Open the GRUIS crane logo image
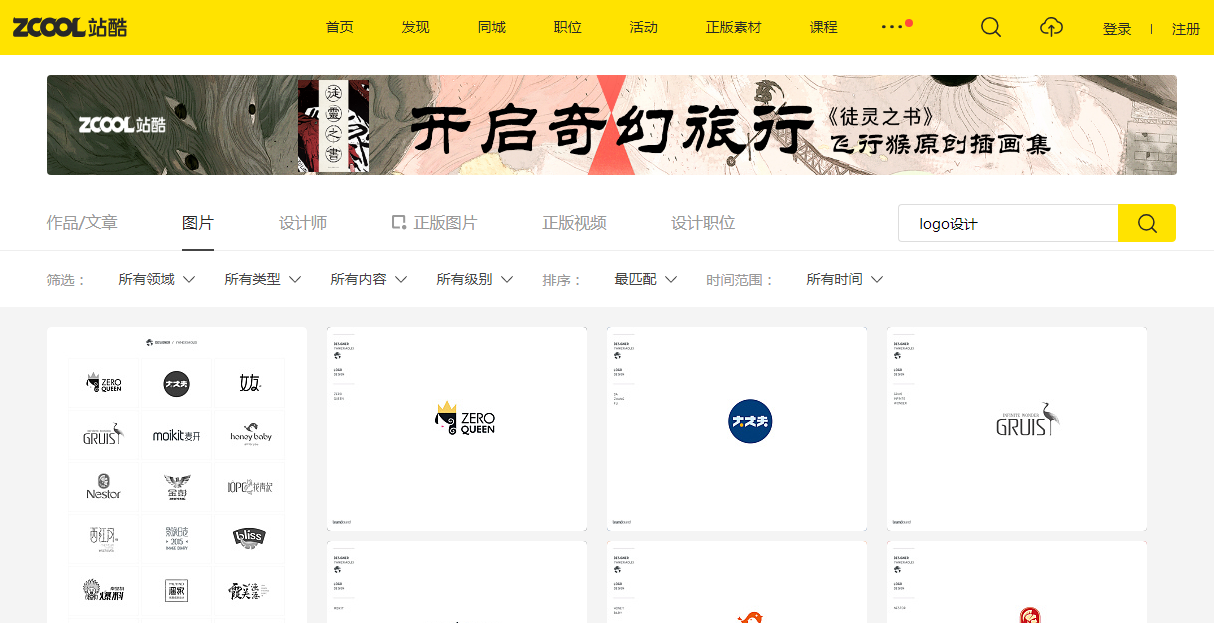 [x=1017, y=429]
